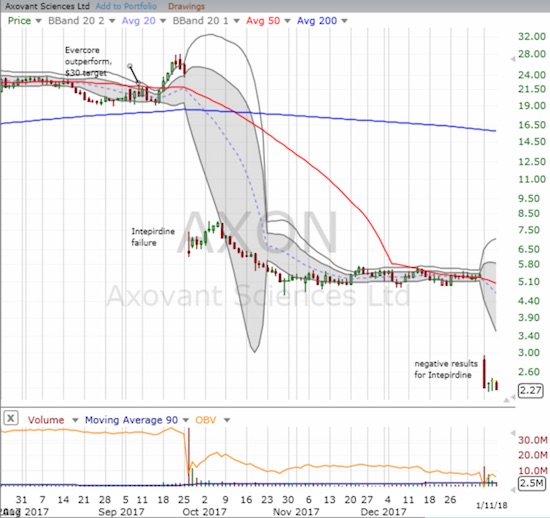
Task: Open the Avg 20 dropdown arrow
Action: point(163,21)
